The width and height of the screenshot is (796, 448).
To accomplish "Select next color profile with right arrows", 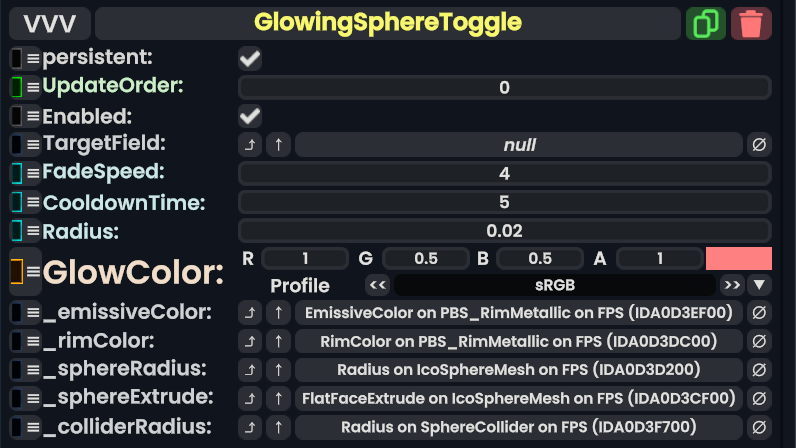I will pyautogui.click(x=731, y=285).
